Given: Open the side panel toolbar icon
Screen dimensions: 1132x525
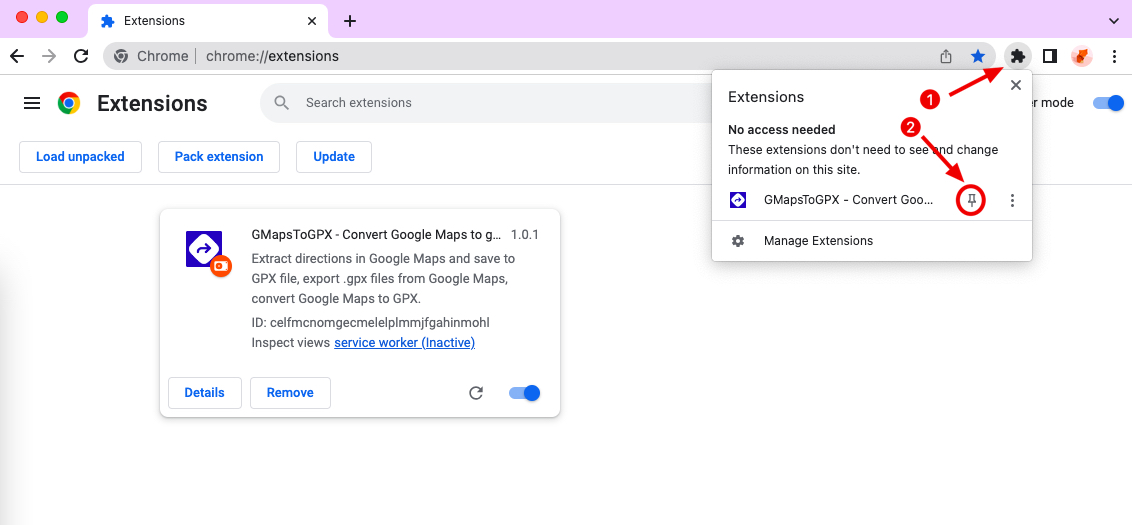Looking at the screenshot, I should point(1050,56).
